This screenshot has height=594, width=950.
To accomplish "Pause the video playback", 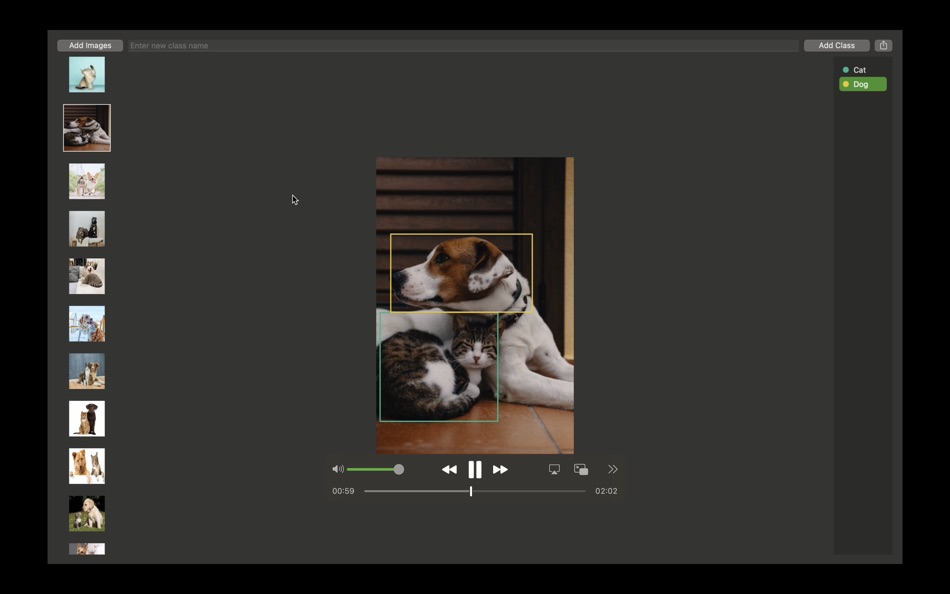I will 475,470.
